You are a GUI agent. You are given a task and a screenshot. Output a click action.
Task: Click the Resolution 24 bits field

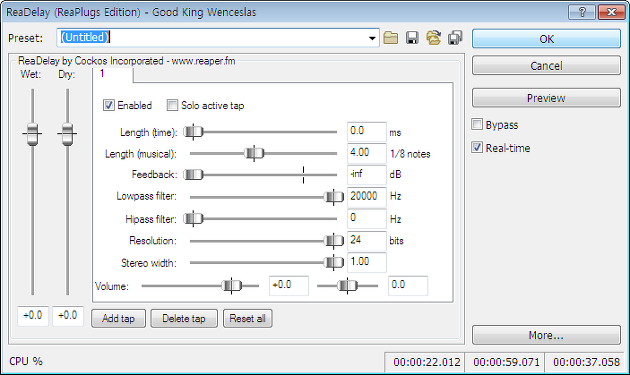click(366, 241)
